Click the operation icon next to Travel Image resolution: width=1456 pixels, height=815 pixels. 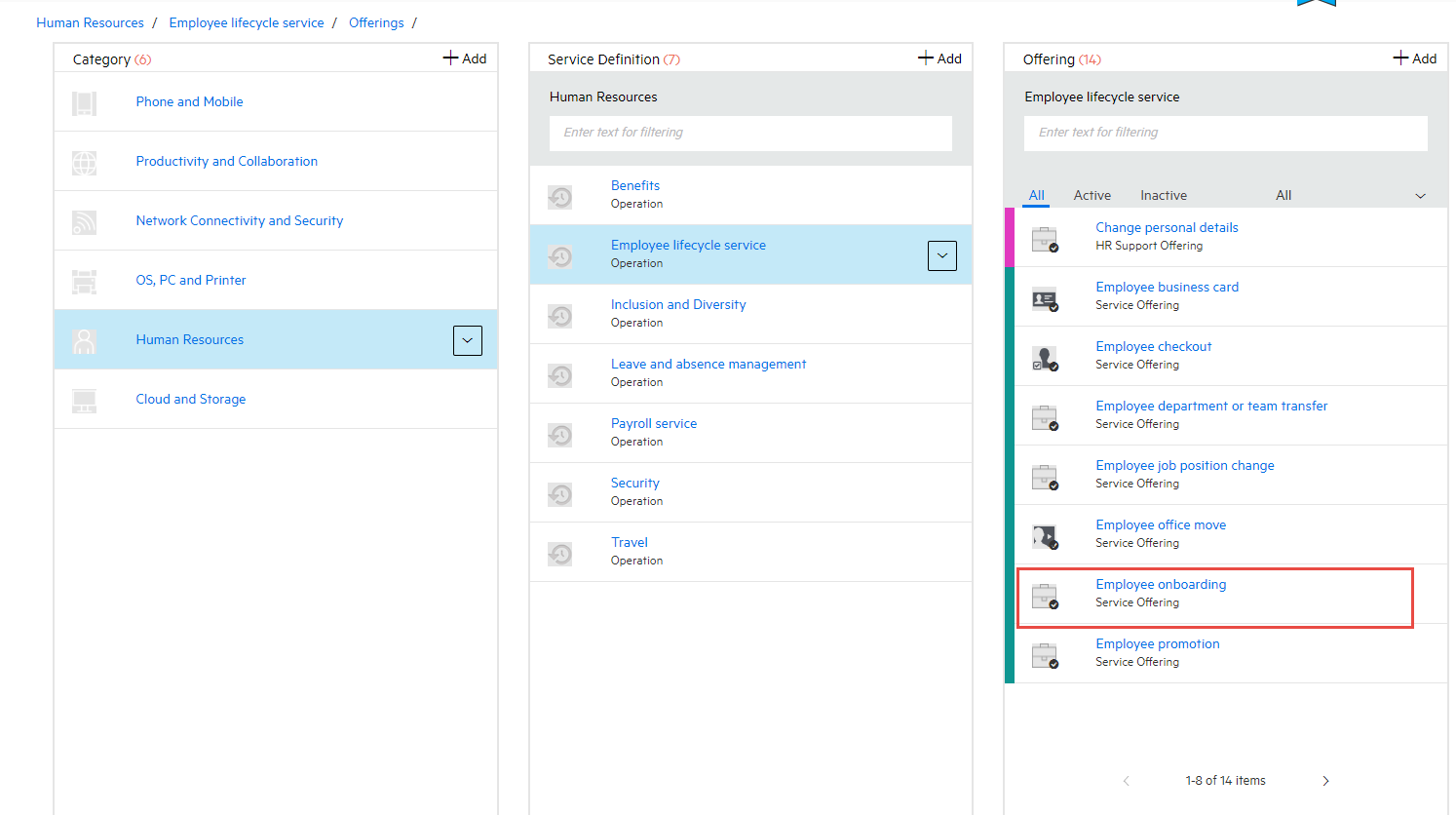560,553
